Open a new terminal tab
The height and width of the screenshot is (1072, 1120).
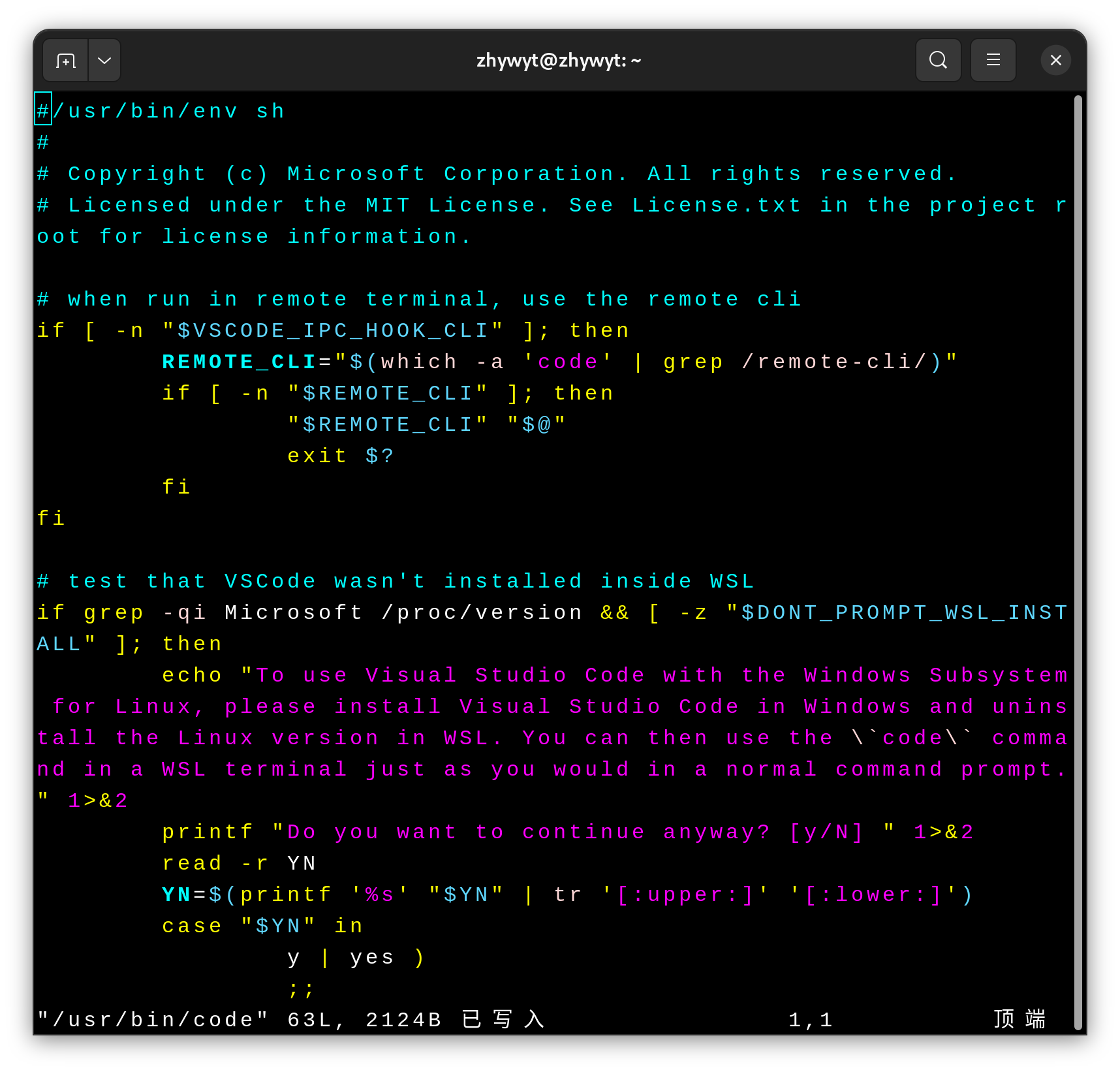coord(66,61)
